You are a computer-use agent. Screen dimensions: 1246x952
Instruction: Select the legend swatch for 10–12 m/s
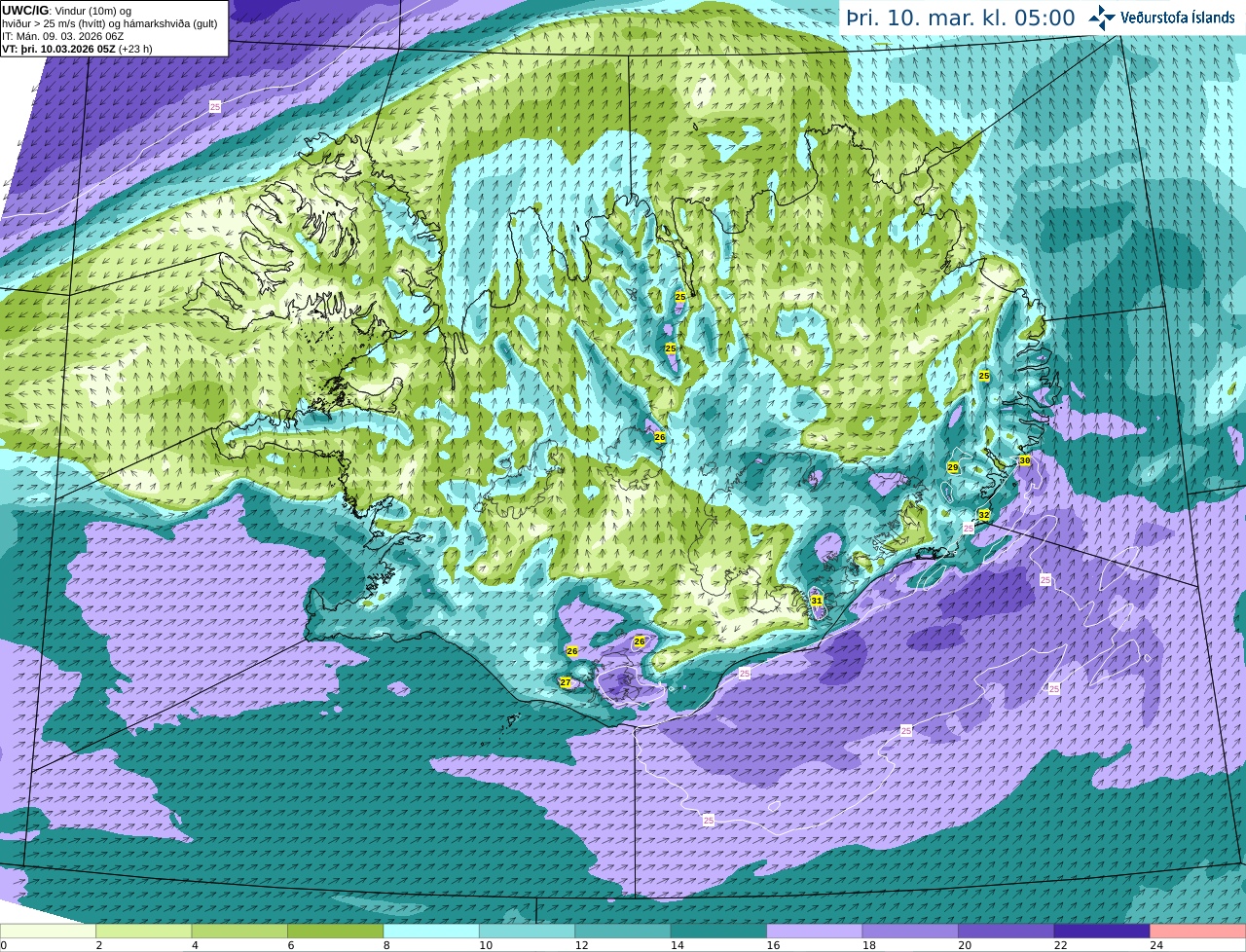528,932
